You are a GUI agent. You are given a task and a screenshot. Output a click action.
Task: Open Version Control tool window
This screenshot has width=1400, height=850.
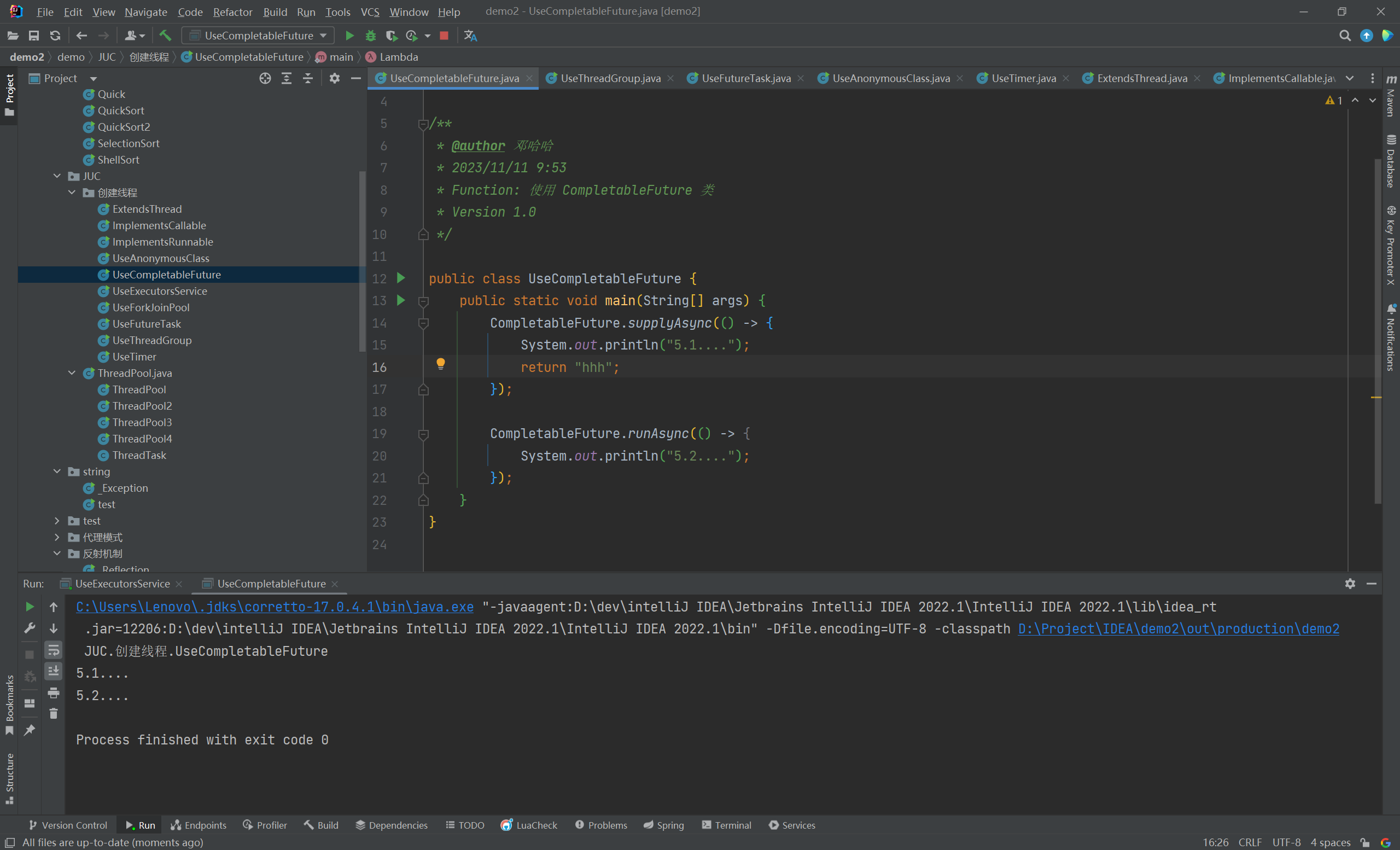[x=68, y=825]
